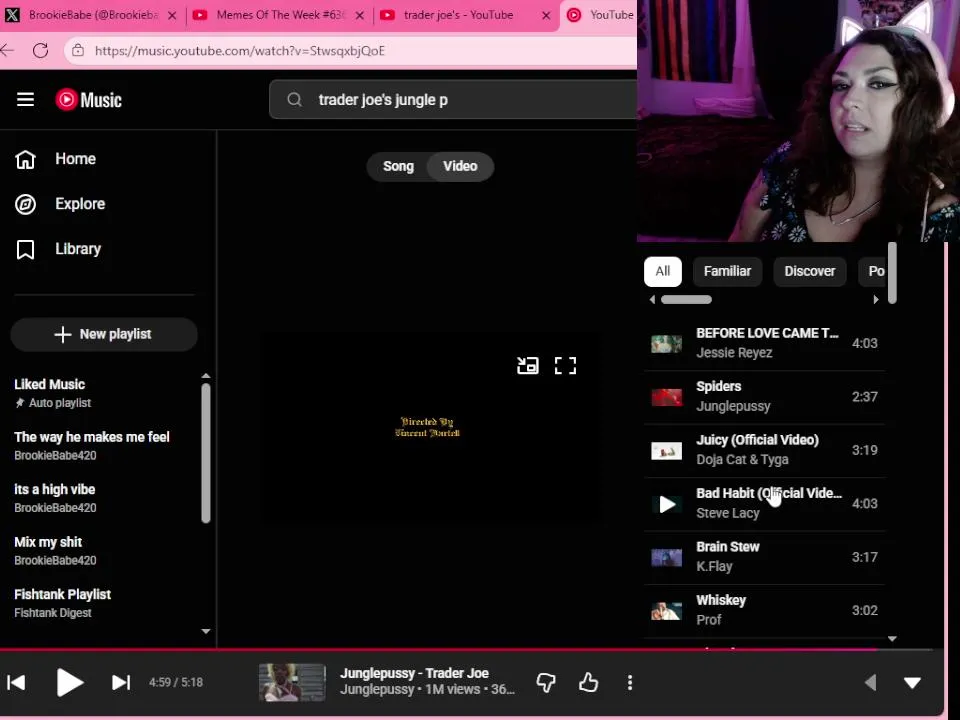
Task: Open Liked Music auto playlist
Action: pyautogui.click(x=53, y=393)
